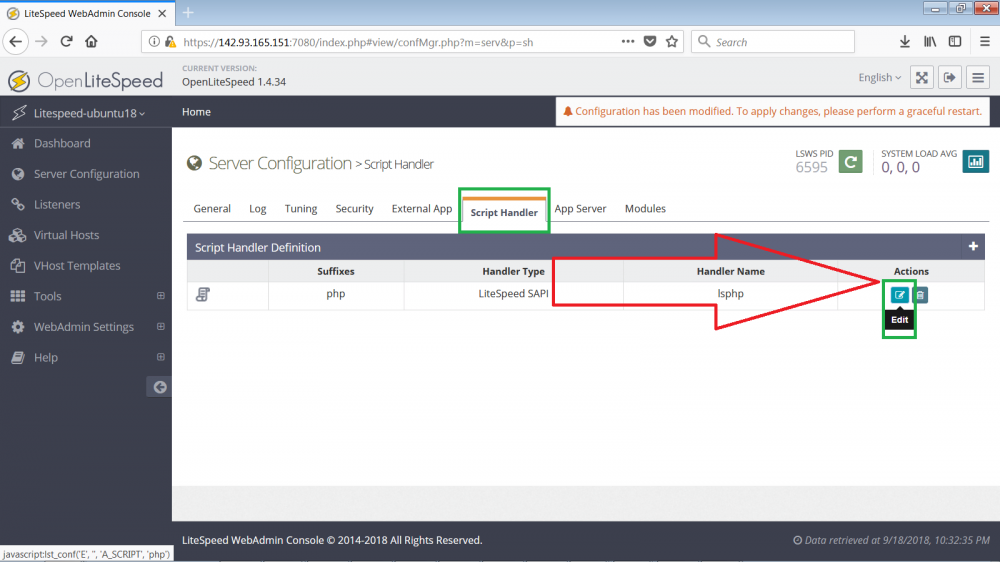Click the Handler Name column header
Image resolution: width=1000 pixels, height=562 pixels.
point(730,271)
